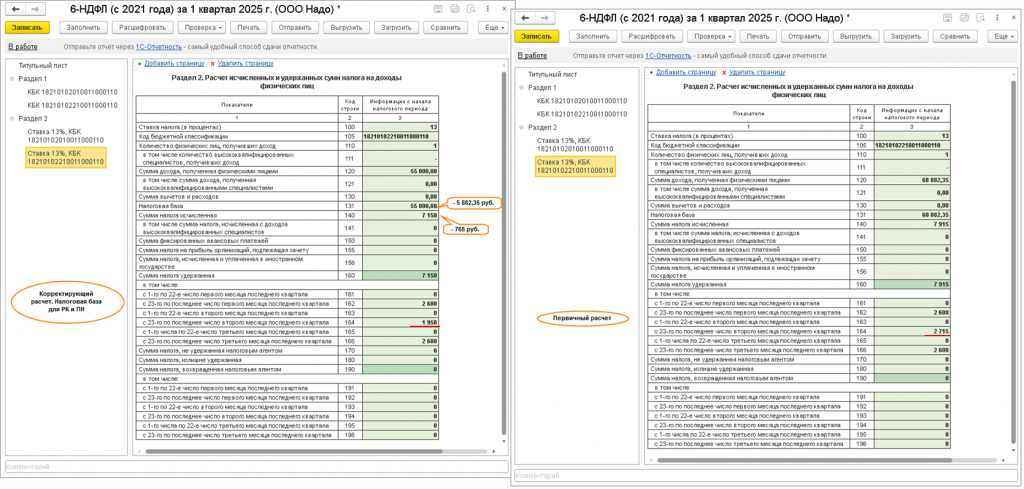Click Записать in the right window
Viewport: 1024px width, 489px height.
536,37
